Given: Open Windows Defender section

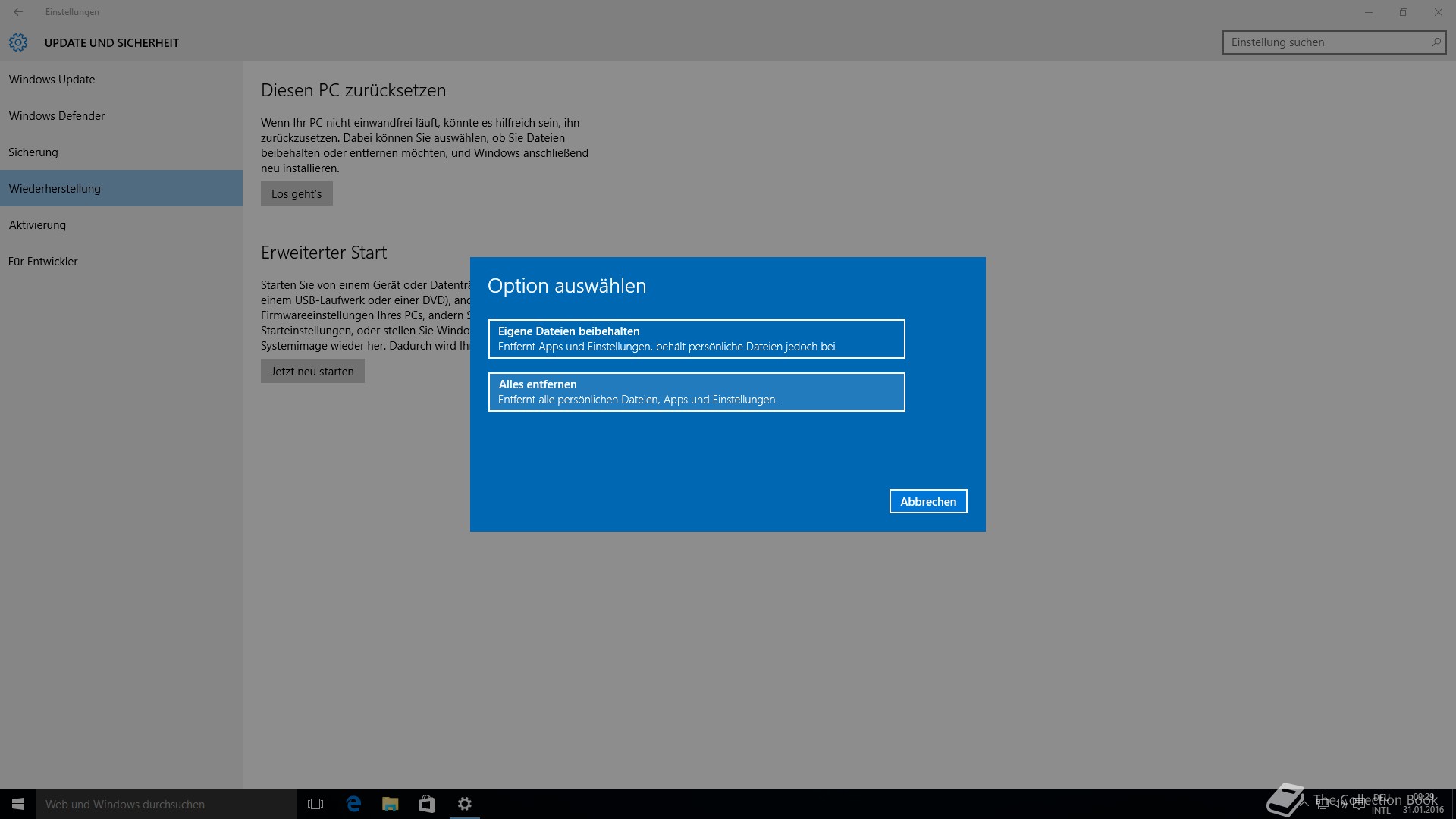Looking at the screenshot, I should 121,115.
